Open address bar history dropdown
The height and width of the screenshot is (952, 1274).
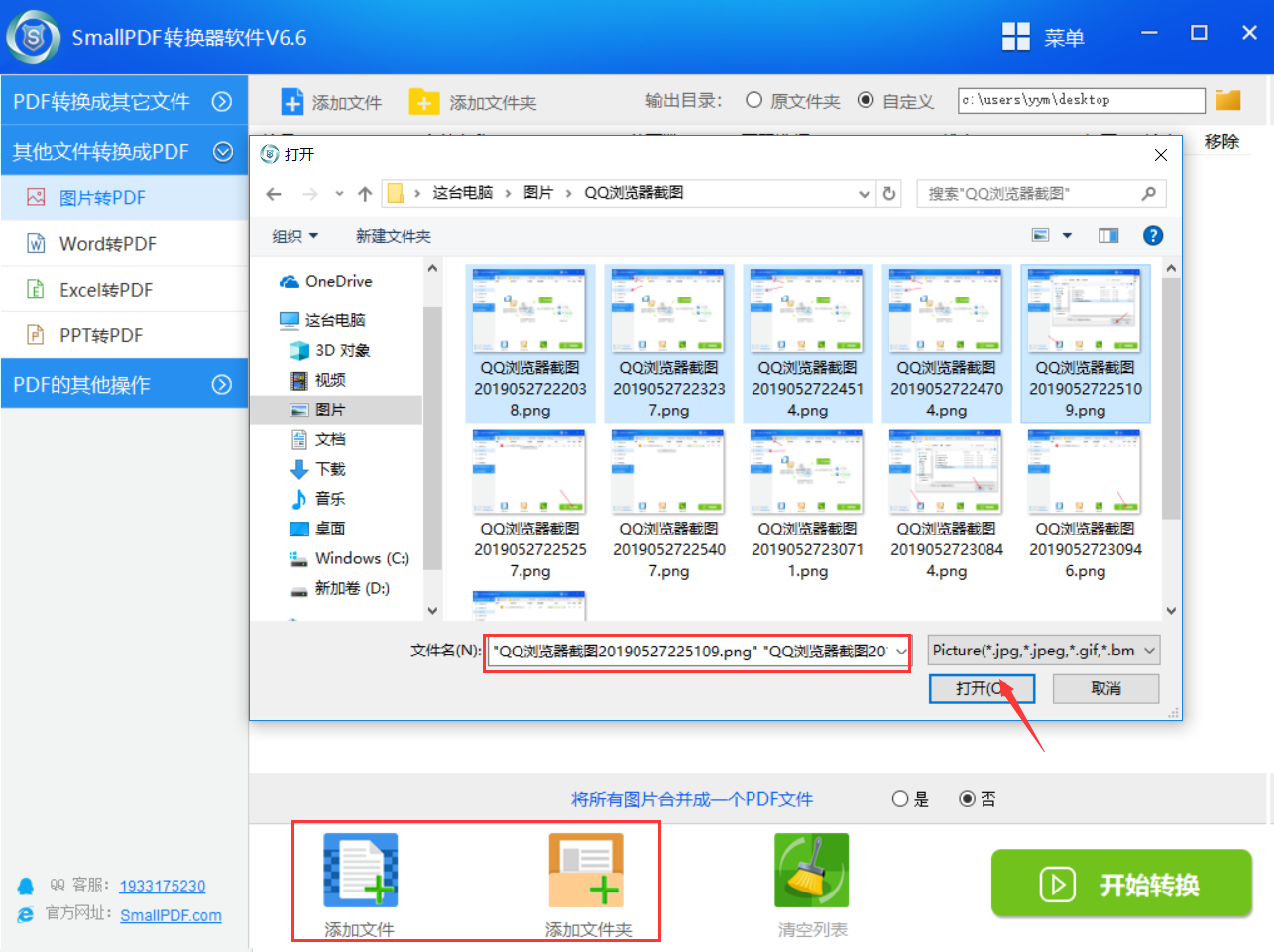865,194
